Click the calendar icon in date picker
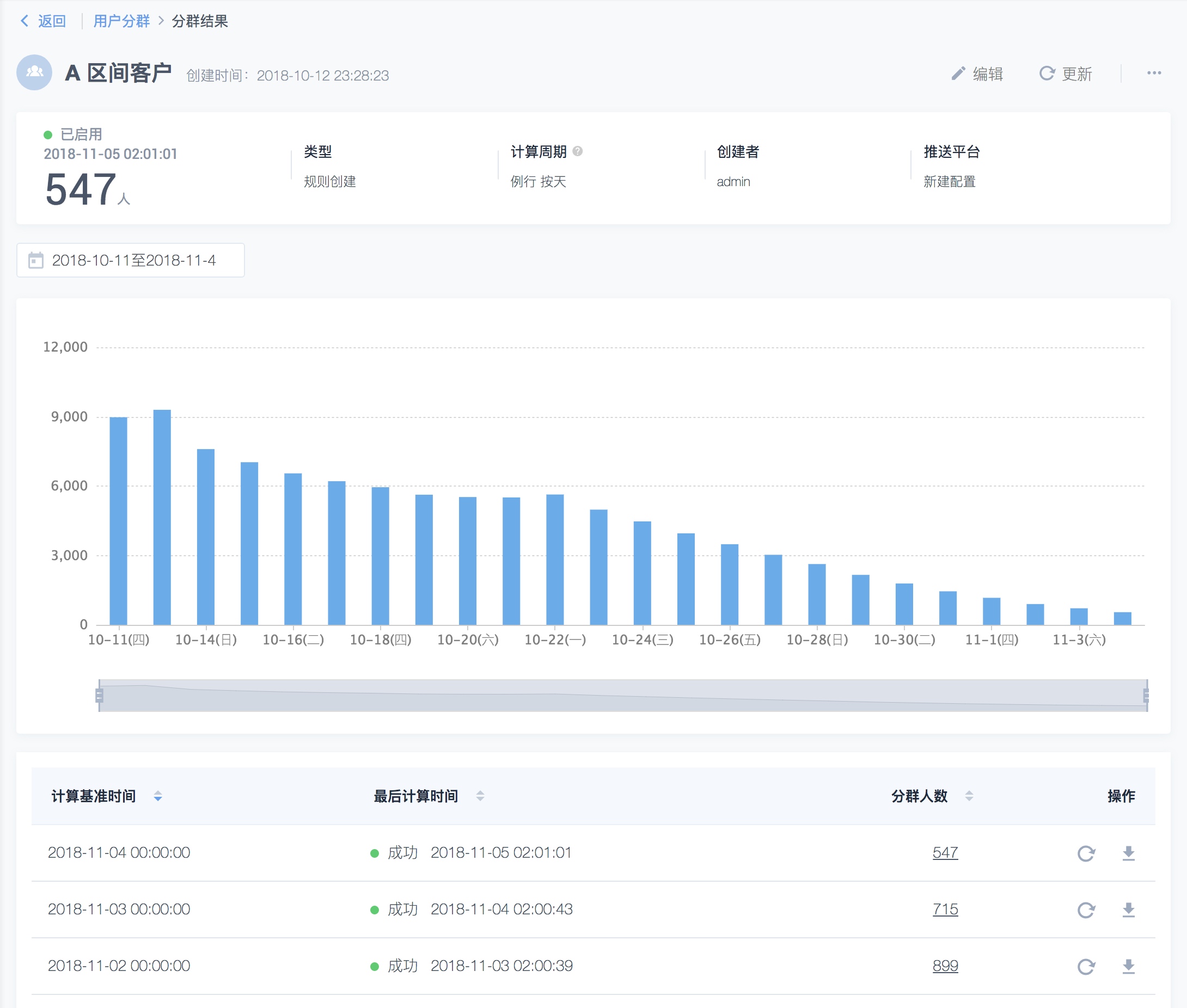 [x=36, y=261]
